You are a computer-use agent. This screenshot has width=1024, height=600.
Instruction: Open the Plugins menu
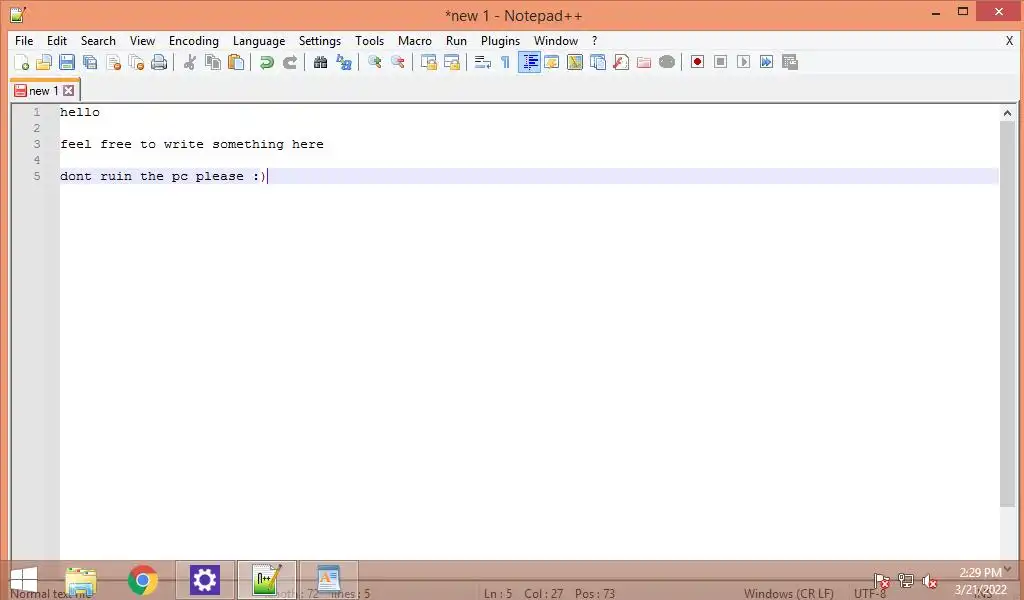[x=500, y=40]
